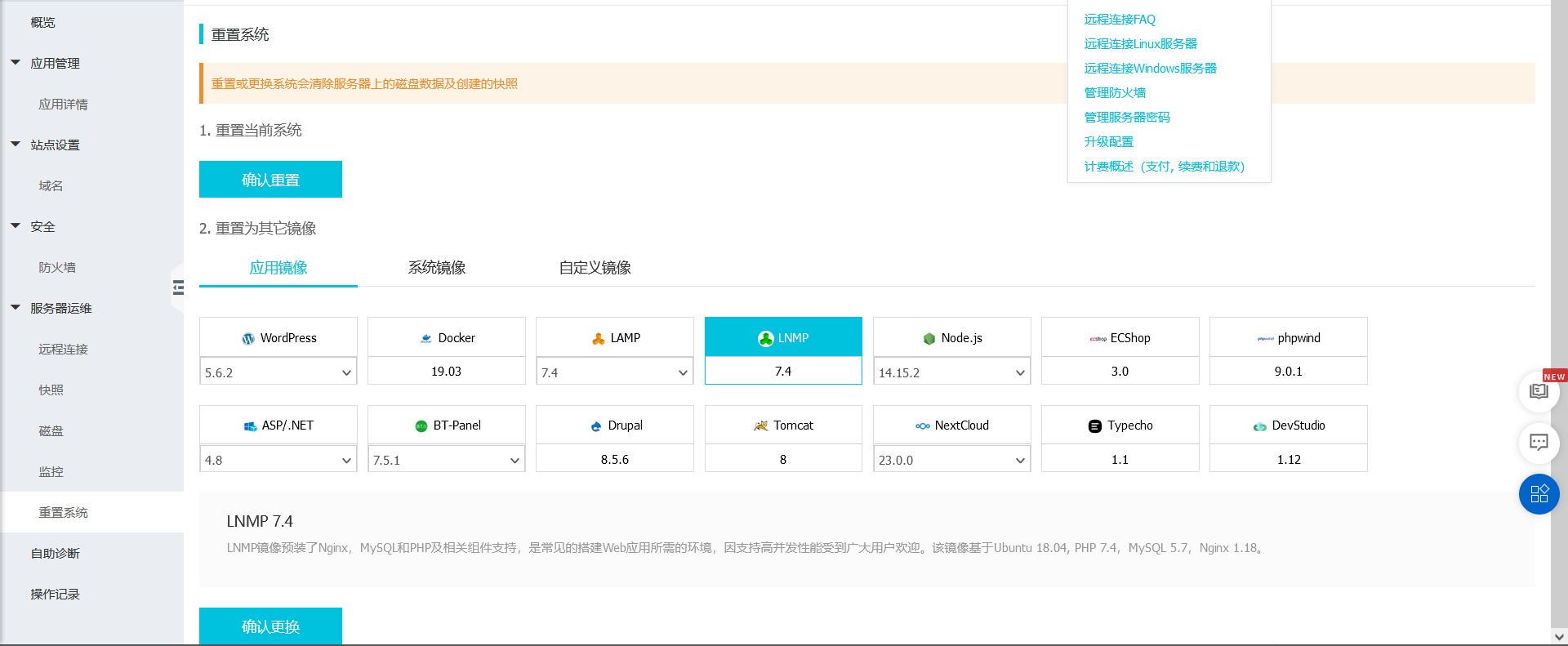Image resolution: width=1568 pixels, height=646 pixels.
Task: Click the page scrollbar down arrow
Action: [x=1559, y=636]
